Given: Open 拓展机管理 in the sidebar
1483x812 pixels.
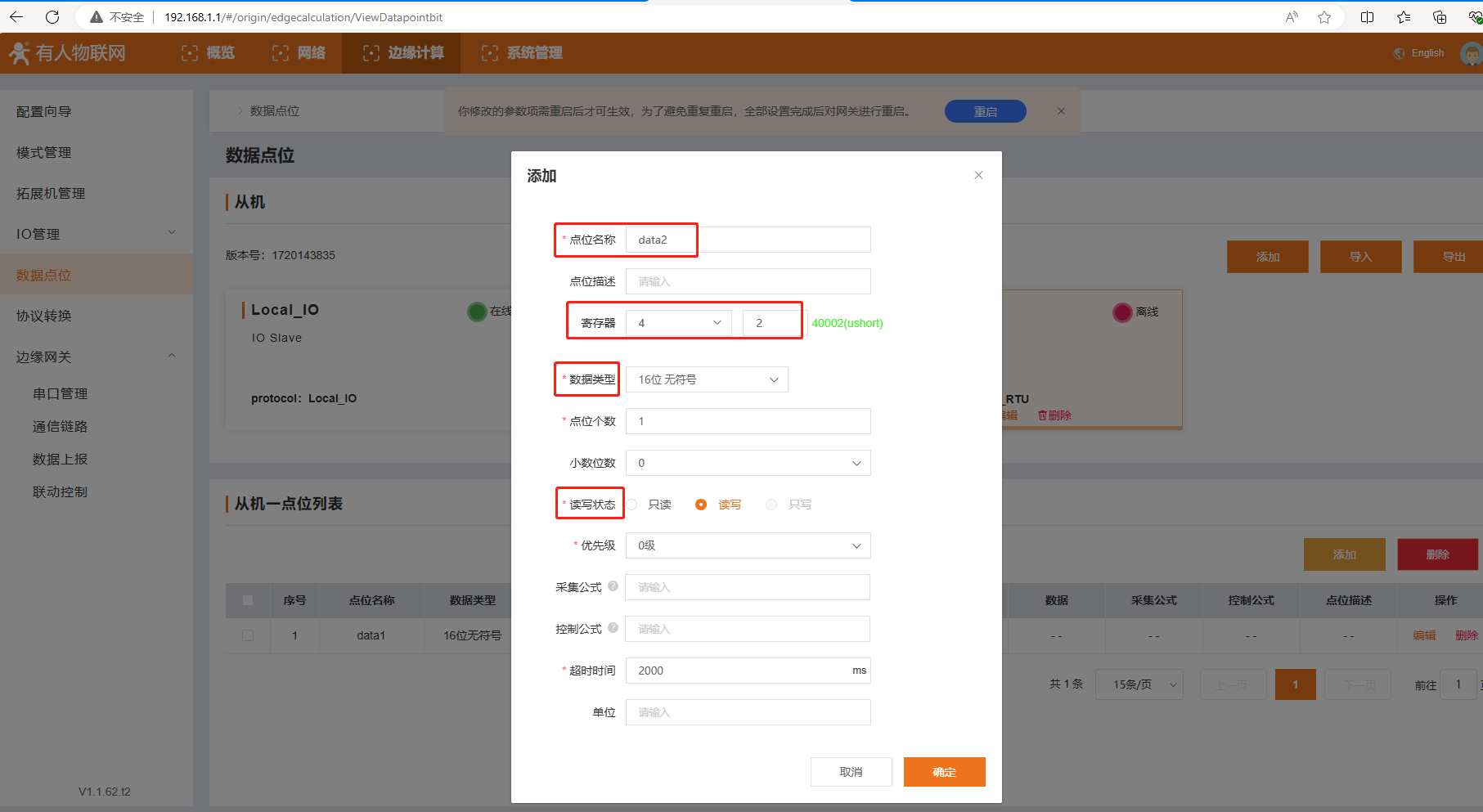Looking at the screenshot, I should pyautogui.click(x=51, y=193).
